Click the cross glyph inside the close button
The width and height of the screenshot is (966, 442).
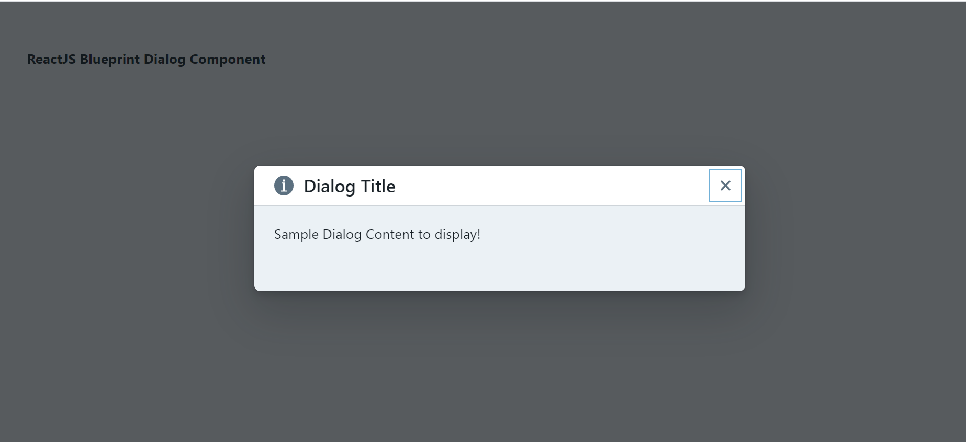point(725,186)
